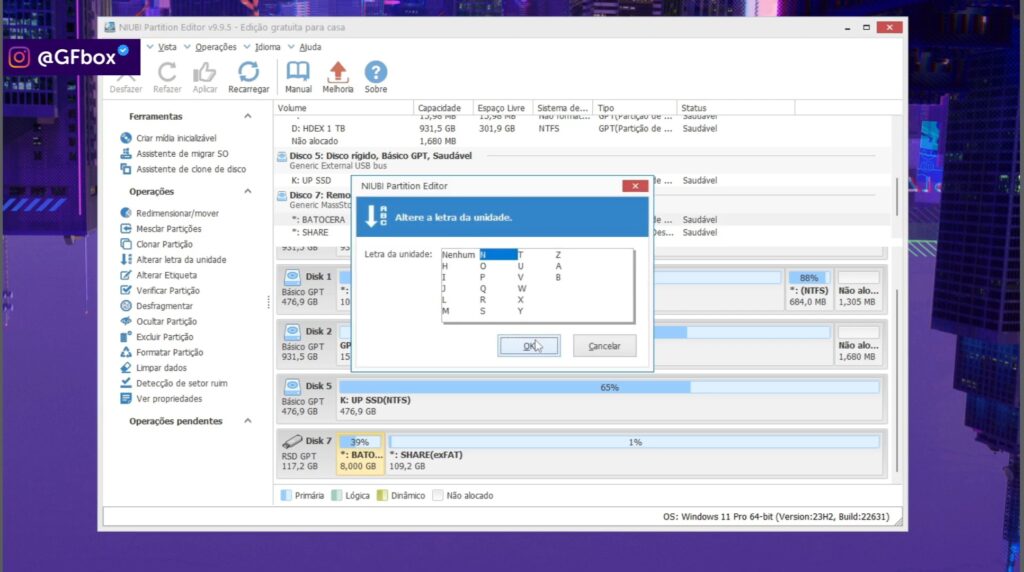
Task: Close the drive letter dialog
Action: coord(635,186)
